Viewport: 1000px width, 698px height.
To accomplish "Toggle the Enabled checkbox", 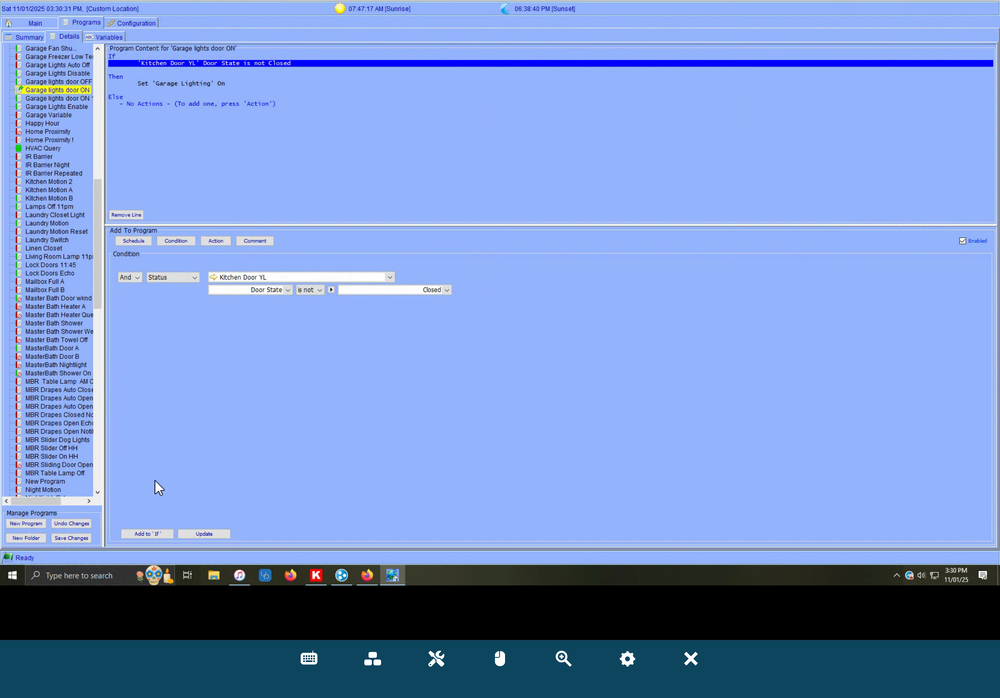I will click(962, 241).
